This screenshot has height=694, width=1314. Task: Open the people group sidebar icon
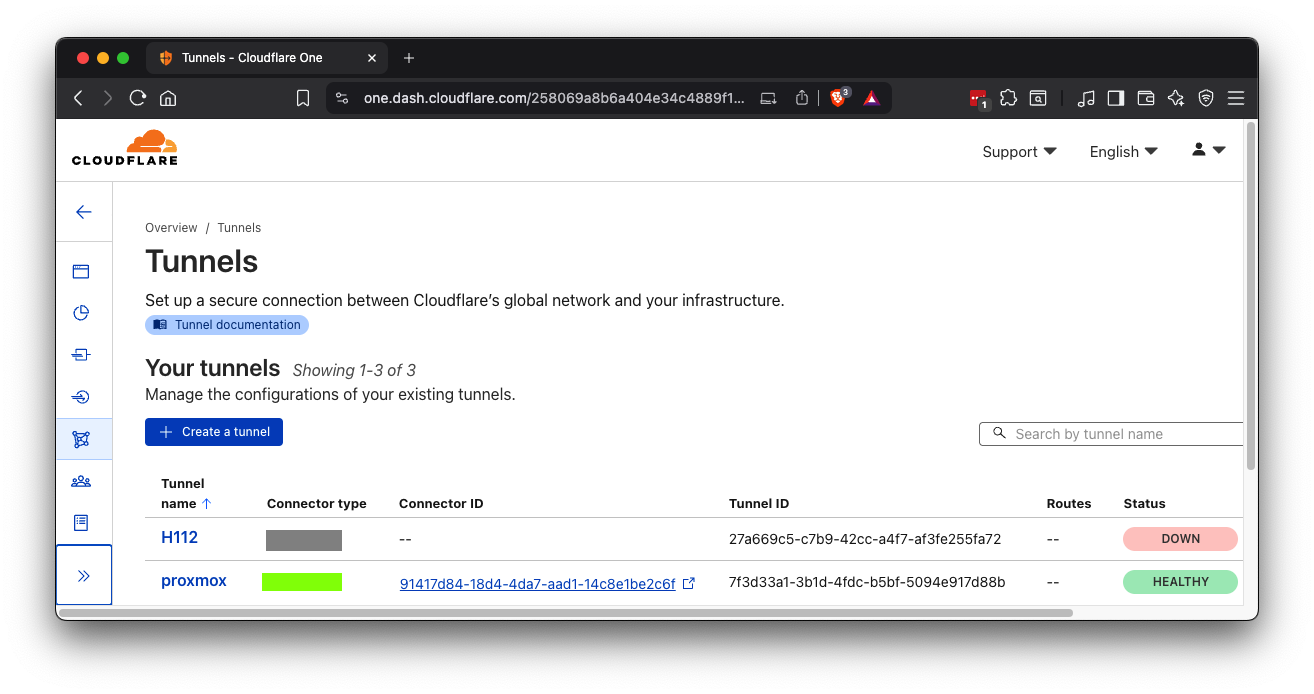(x=82, y=481)
